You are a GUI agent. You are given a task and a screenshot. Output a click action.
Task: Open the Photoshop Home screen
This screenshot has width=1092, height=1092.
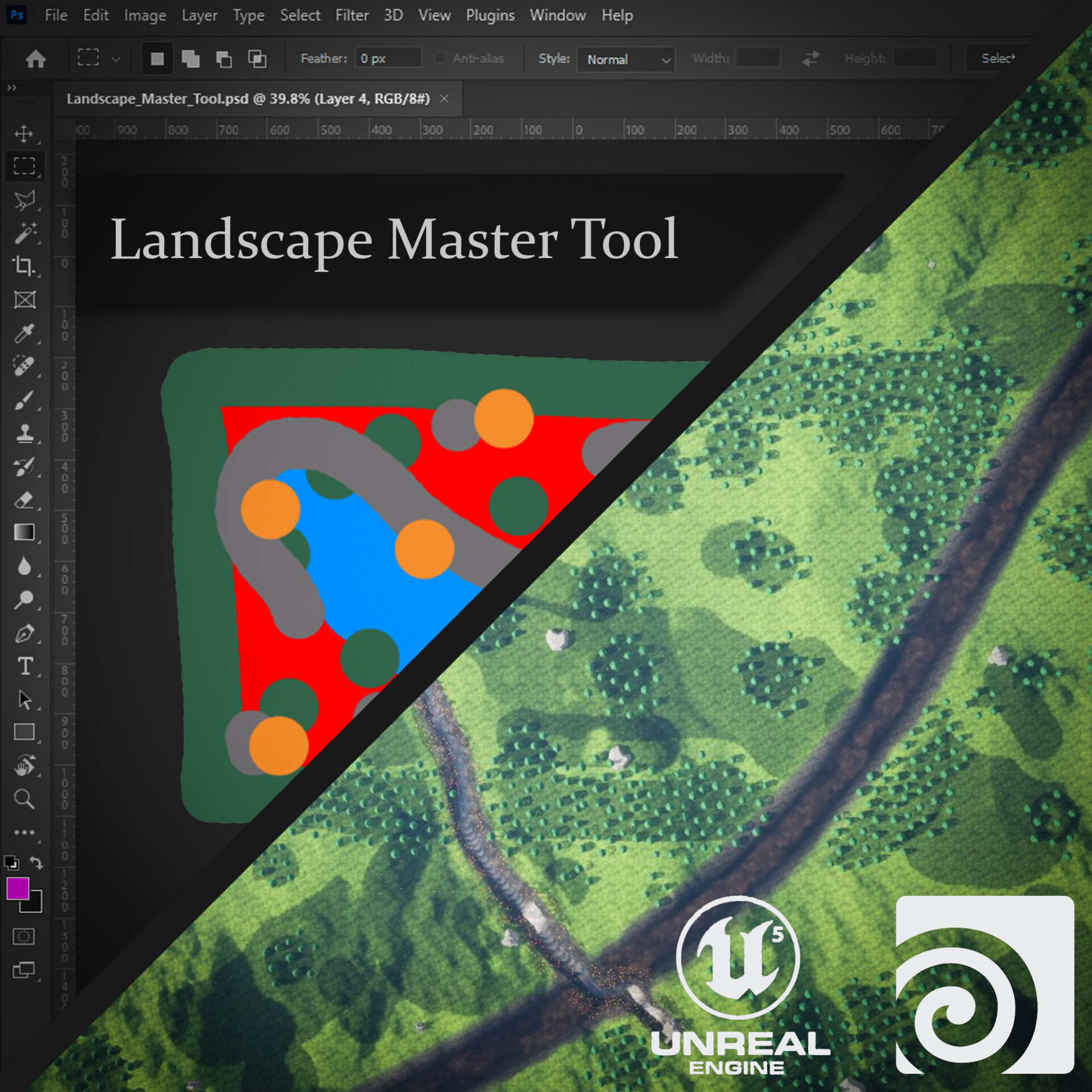[35, 59]
